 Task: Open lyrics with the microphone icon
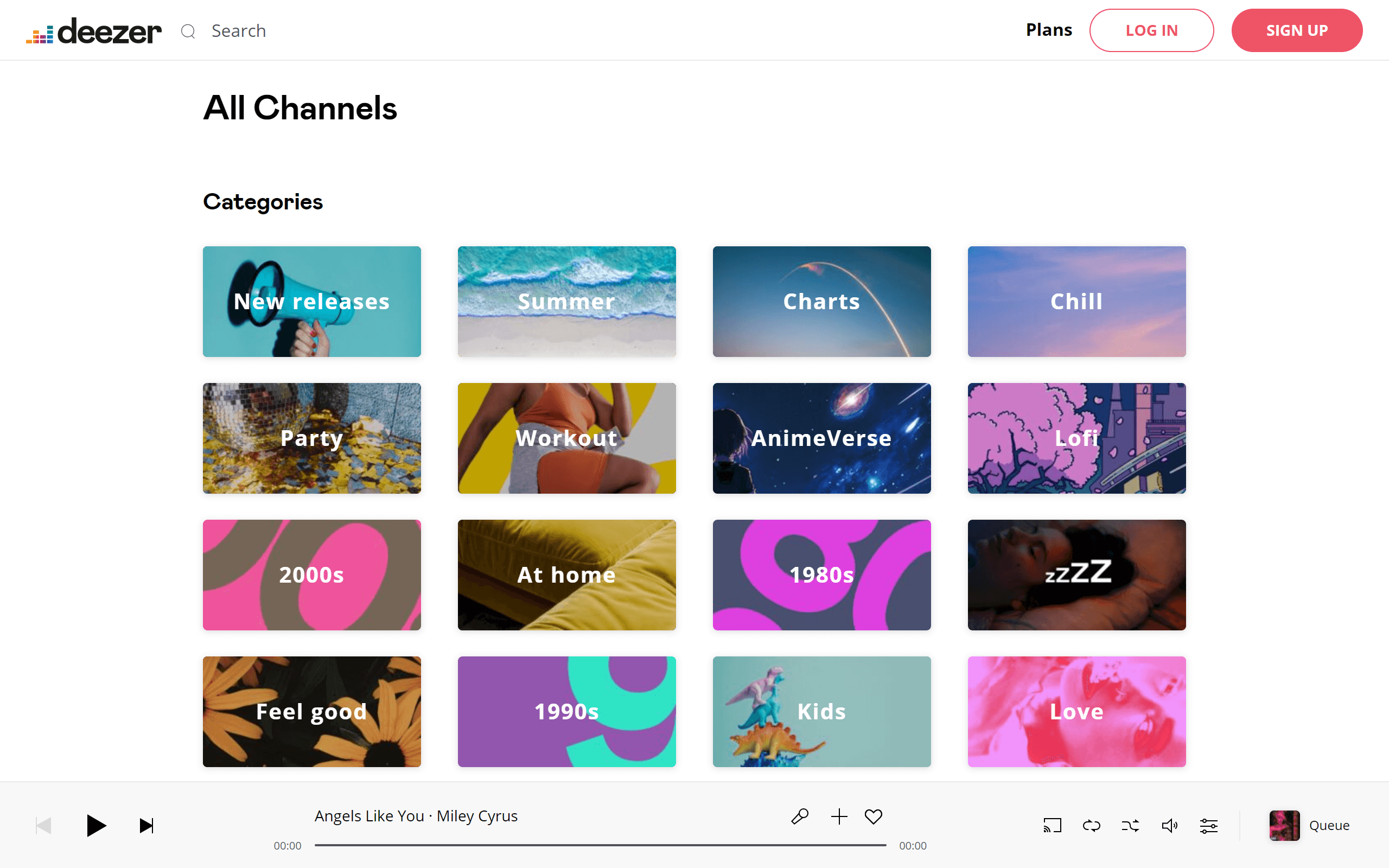800,816
